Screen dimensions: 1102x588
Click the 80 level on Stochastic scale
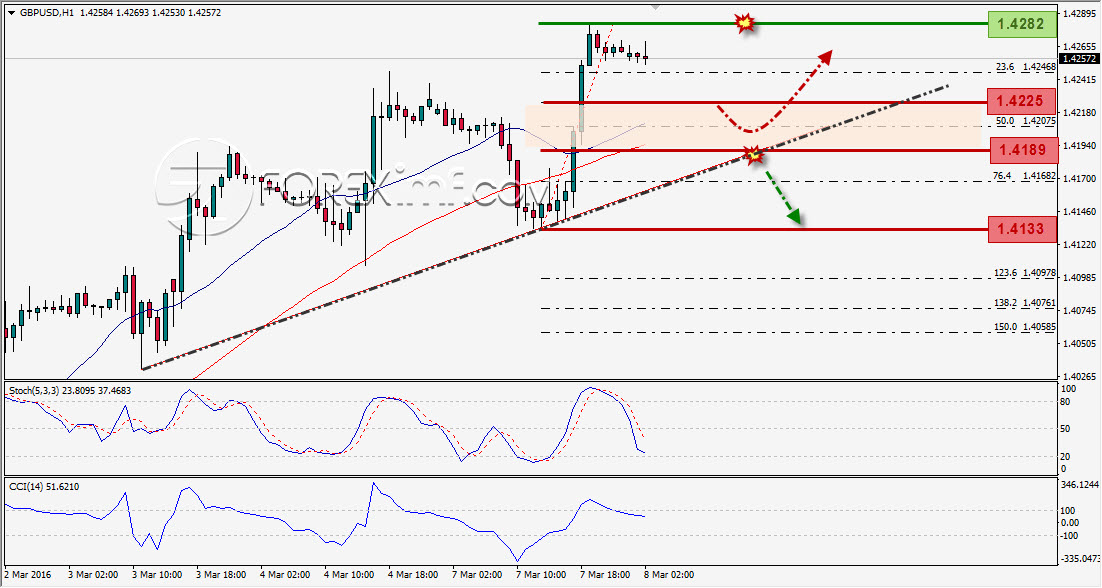click(x=1065, y=402)
